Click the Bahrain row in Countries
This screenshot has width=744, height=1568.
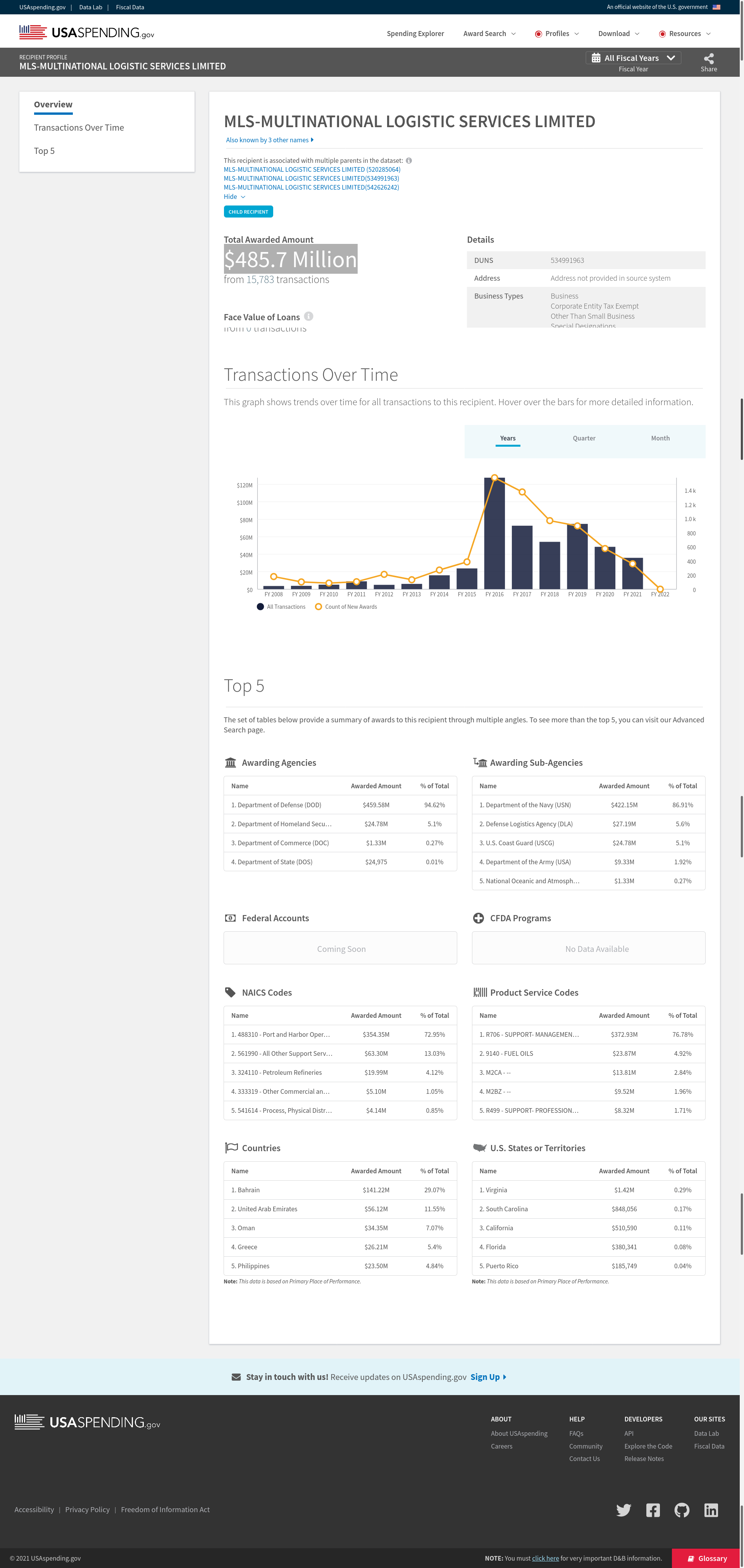(x=340, y=1190)
